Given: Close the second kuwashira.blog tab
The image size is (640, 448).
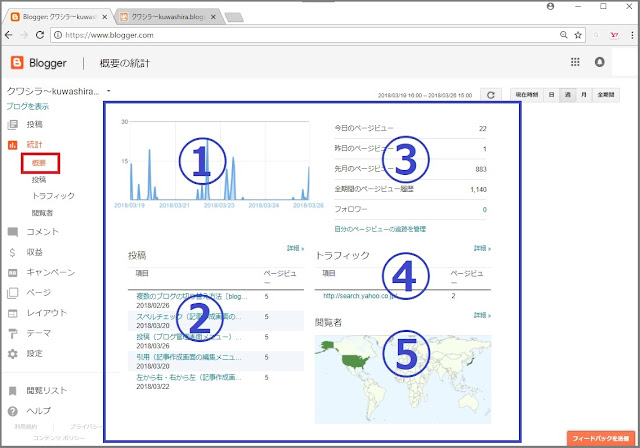Looking at the screenshot, I should pyautogui.click(x=214, y=17).
